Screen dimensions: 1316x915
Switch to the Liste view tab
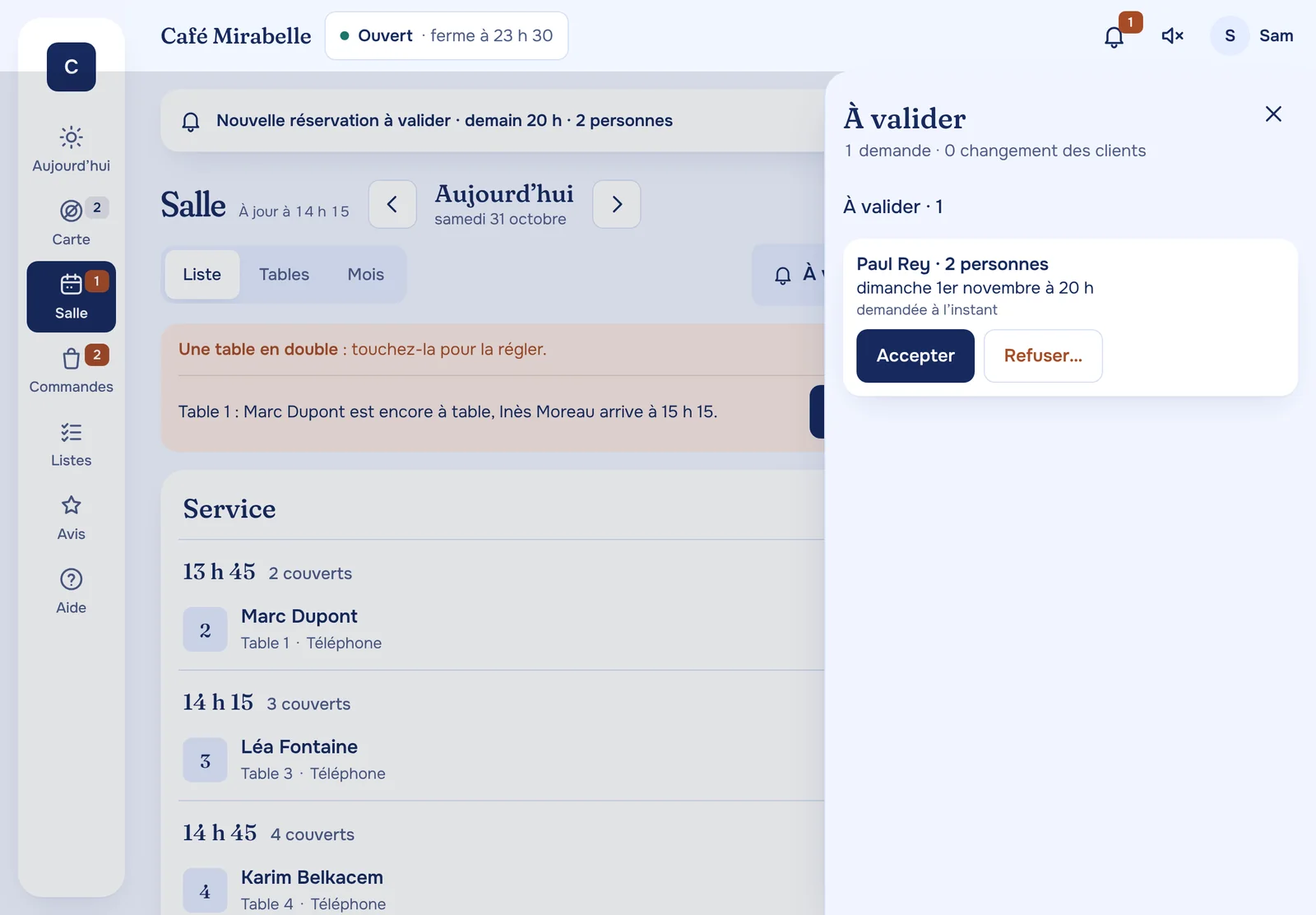(202, 275)
